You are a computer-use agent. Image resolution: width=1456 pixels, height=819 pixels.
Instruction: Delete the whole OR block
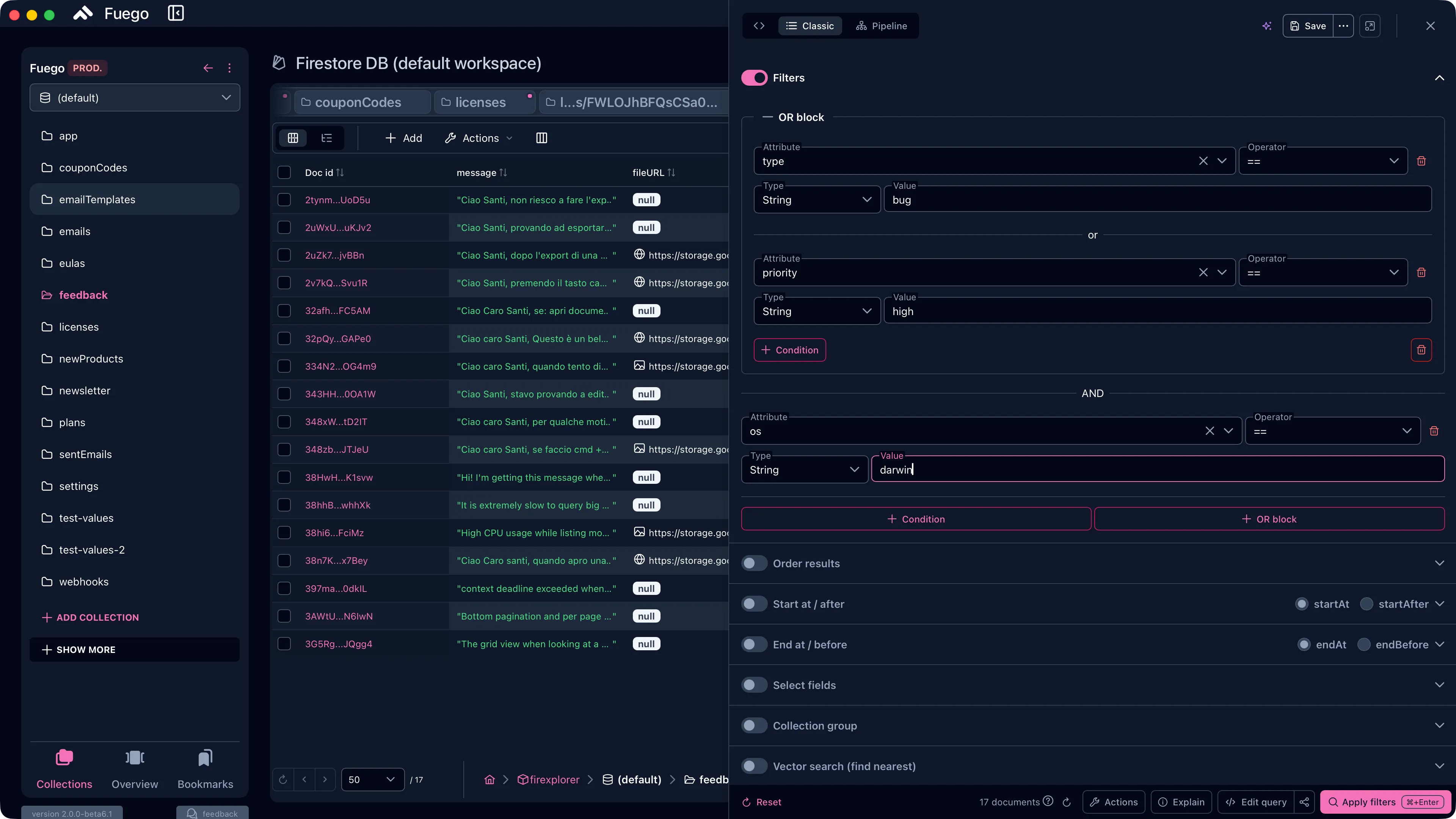click(x=1421, y=350)
